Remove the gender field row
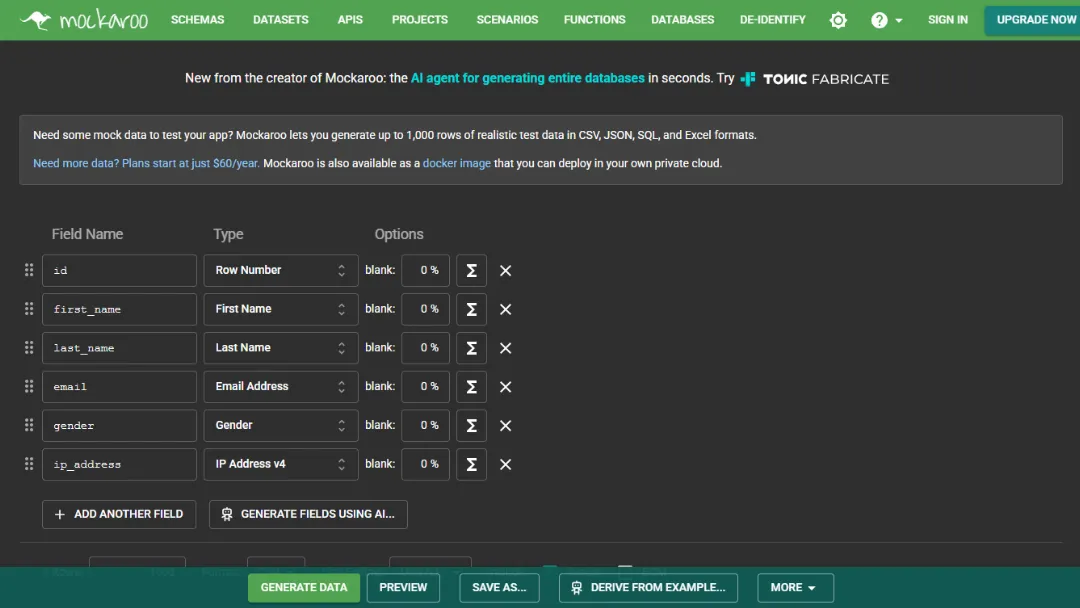 (506, 426)
